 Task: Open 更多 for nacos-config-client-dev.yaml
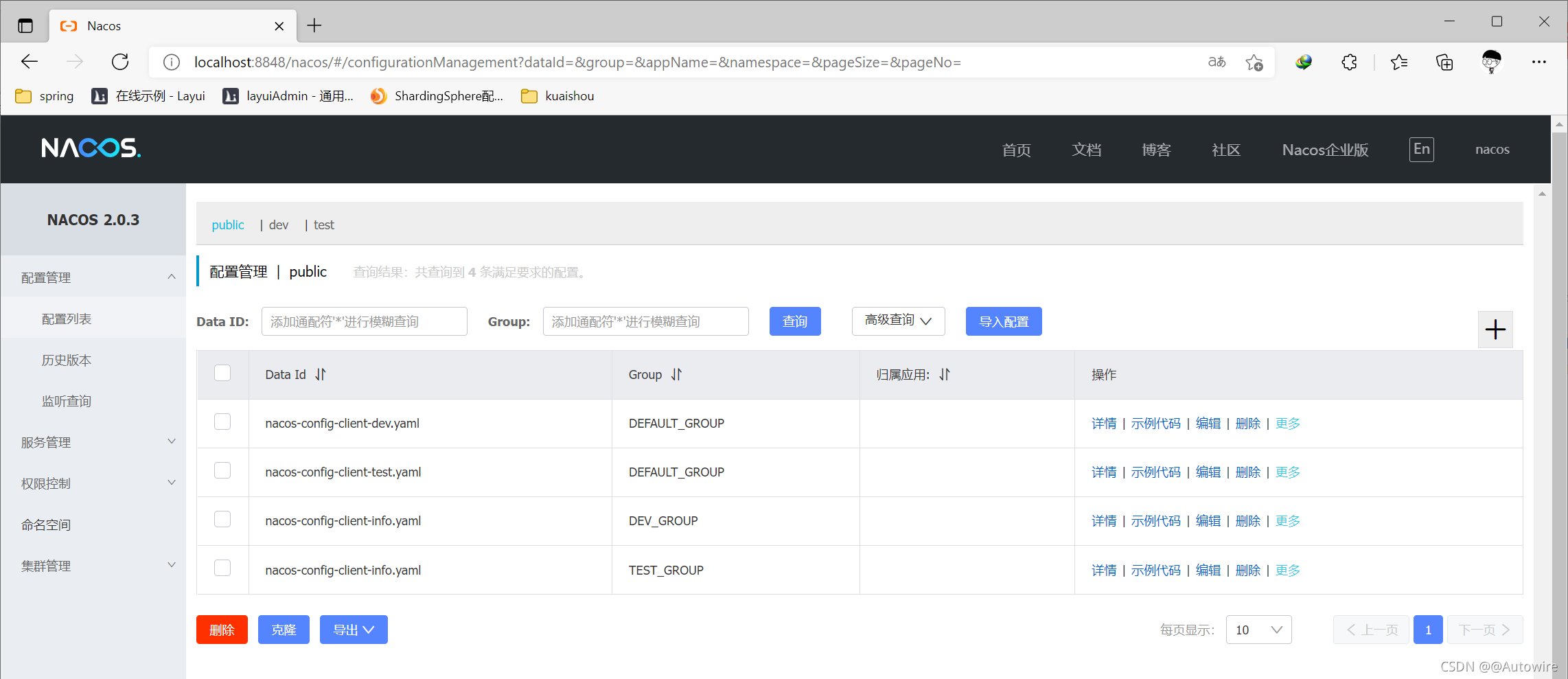pyautogui.click(x=1288, y=424)
